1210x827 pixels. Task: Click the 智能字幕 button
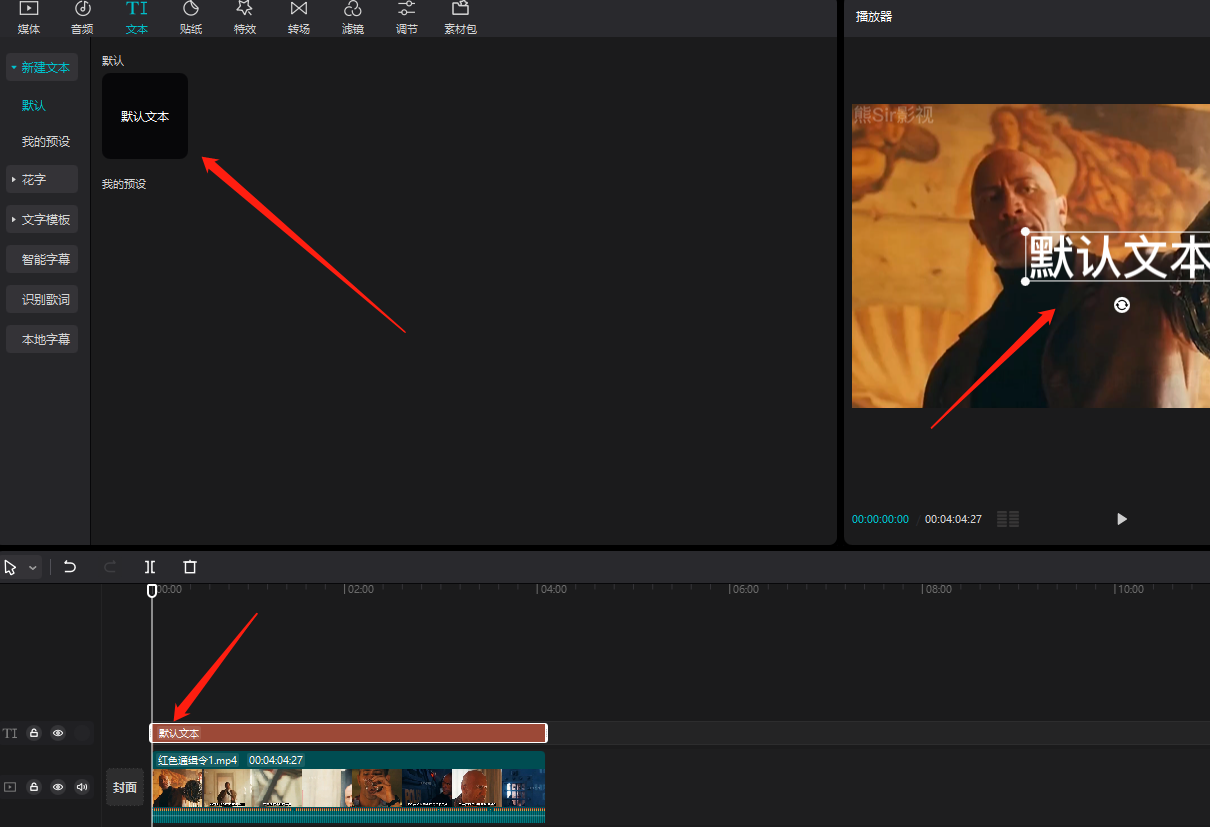(x=46, y=260)
